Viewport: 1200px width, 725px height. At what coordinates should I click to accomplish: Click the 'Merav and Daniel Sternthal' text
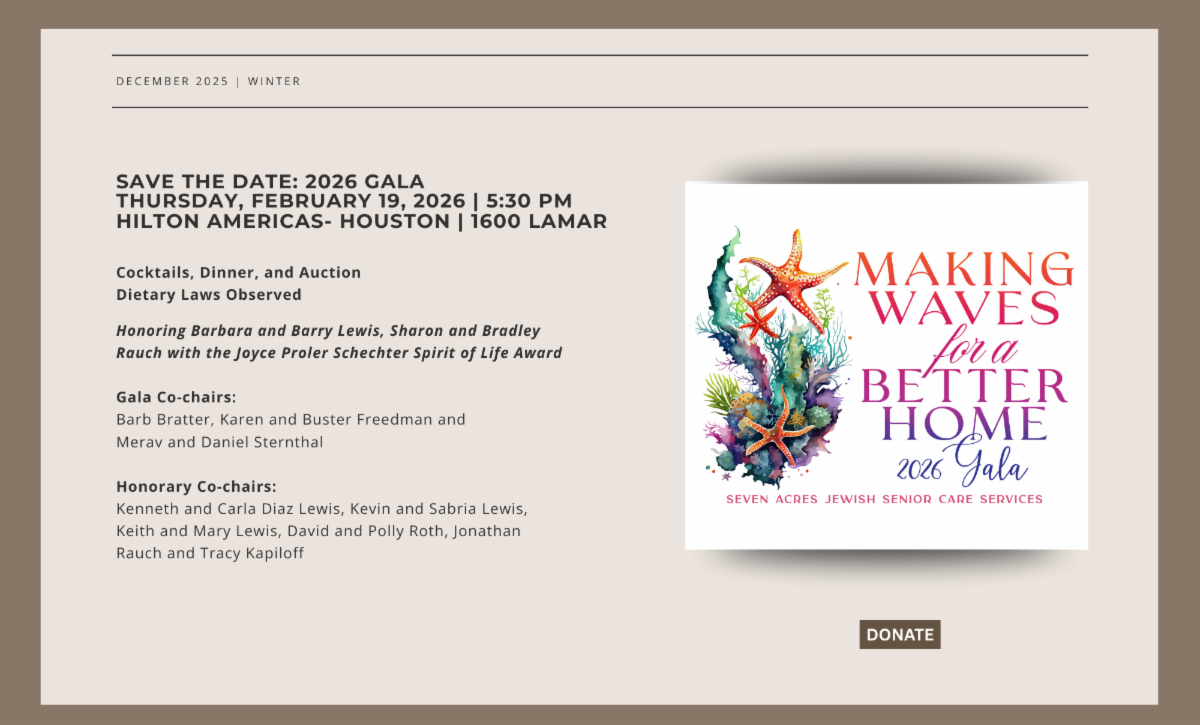tap(220, 442)
